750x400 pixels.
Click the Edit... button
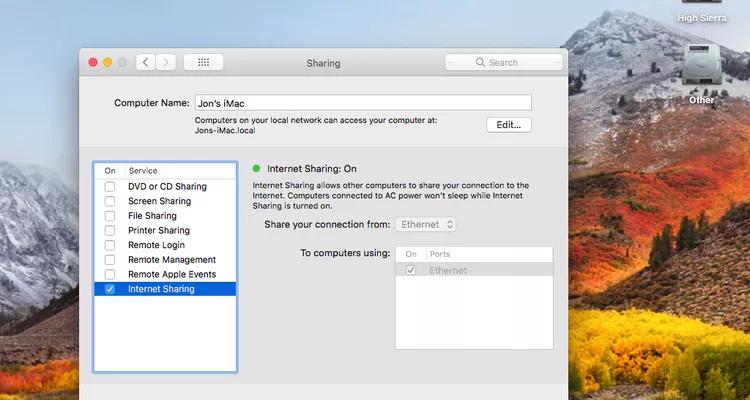pos(509,125)
